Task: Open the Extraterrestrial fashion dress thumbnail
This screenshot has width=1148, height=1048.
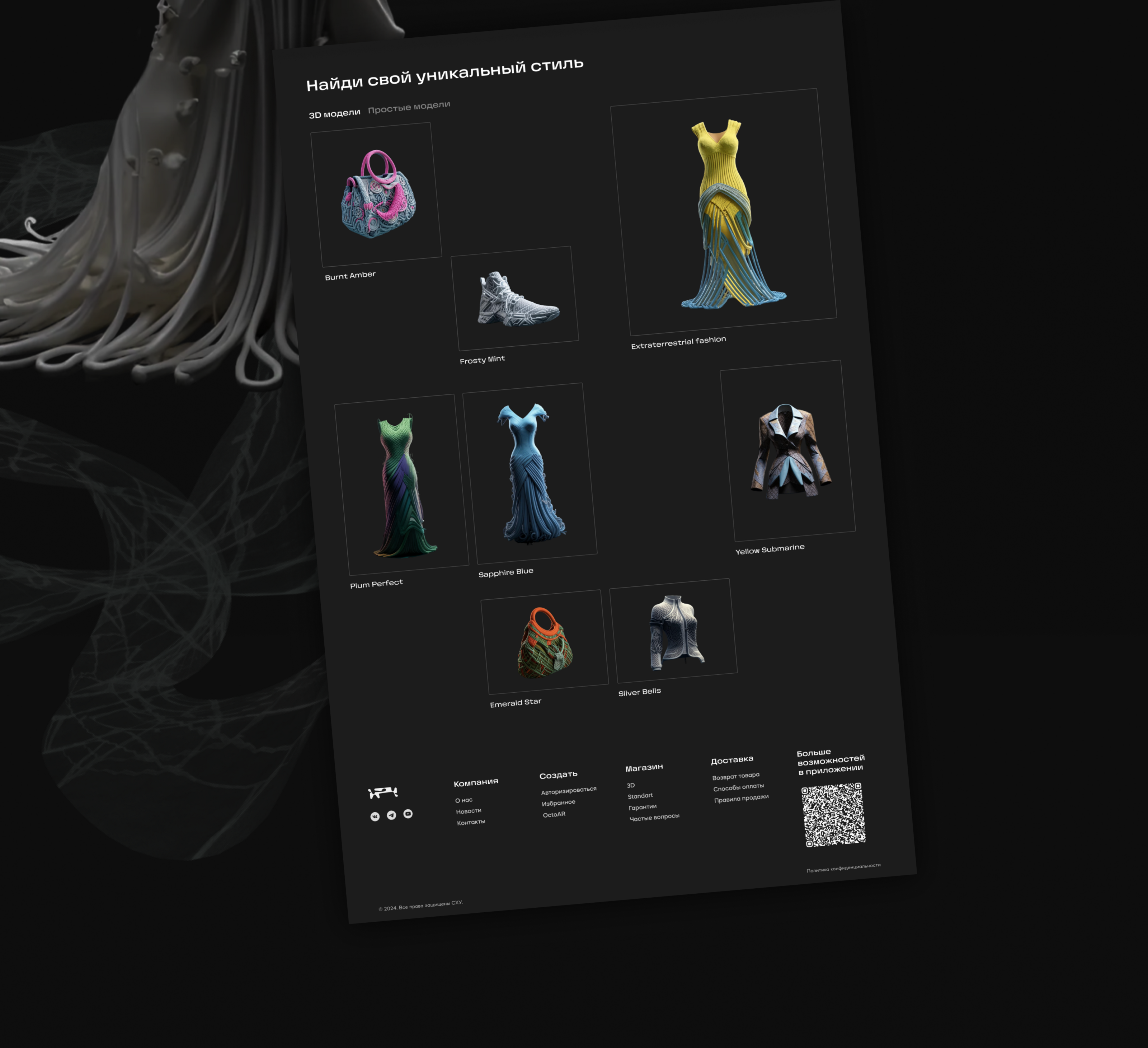Action: [723, 212]
